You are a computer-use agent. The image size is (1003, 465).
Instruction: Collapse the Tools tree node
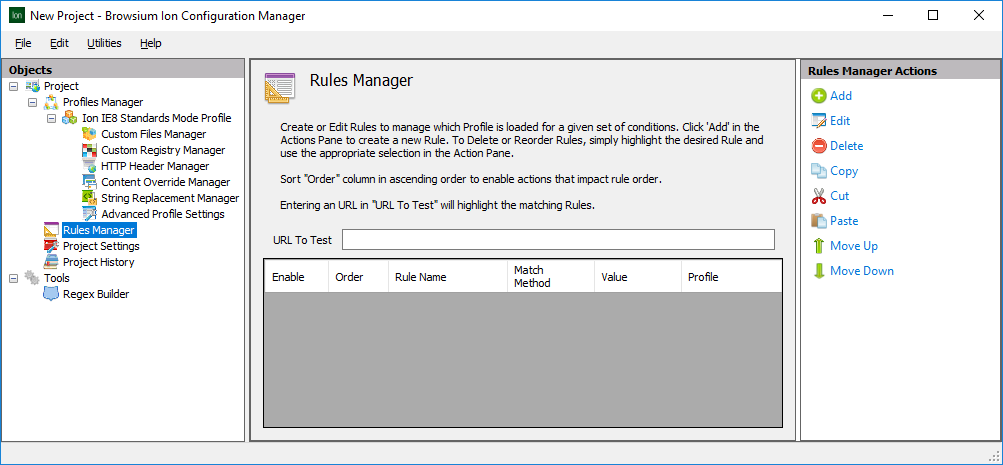coord(13,278)
